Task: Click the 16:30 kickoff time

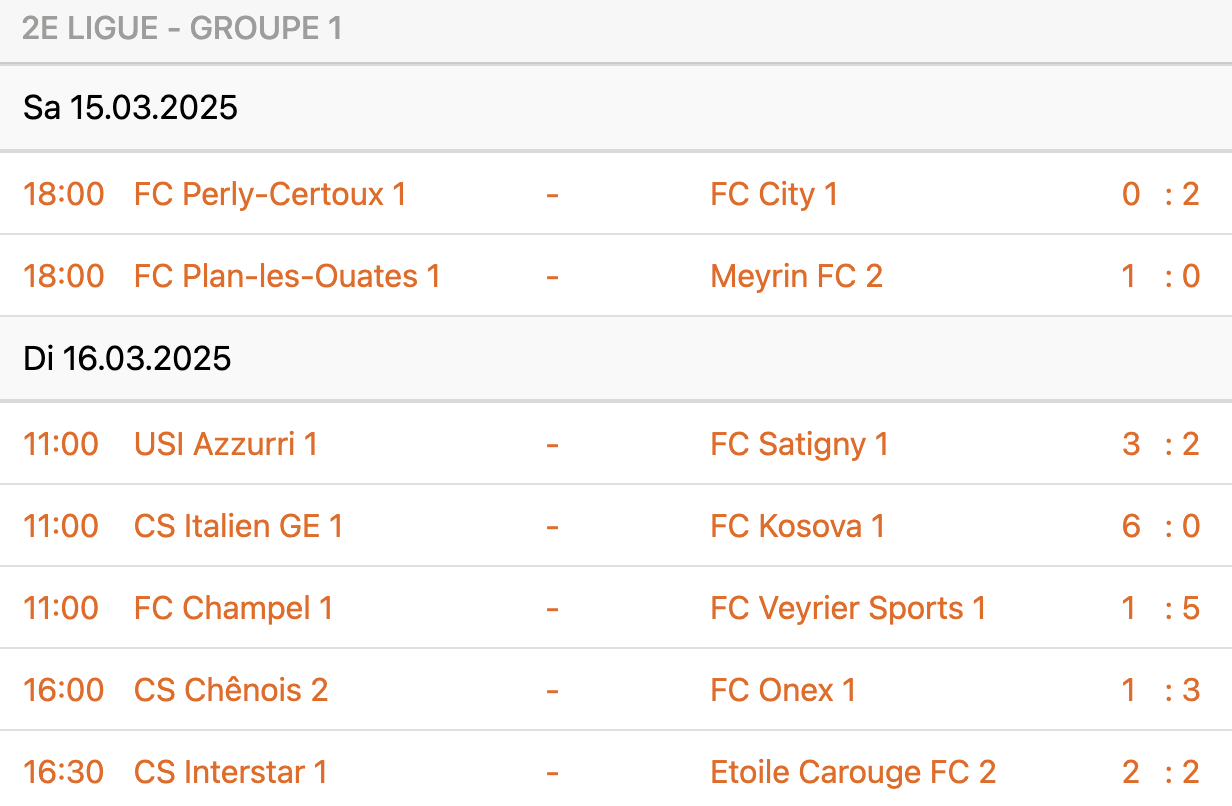Action: click(x=63, y=772)
